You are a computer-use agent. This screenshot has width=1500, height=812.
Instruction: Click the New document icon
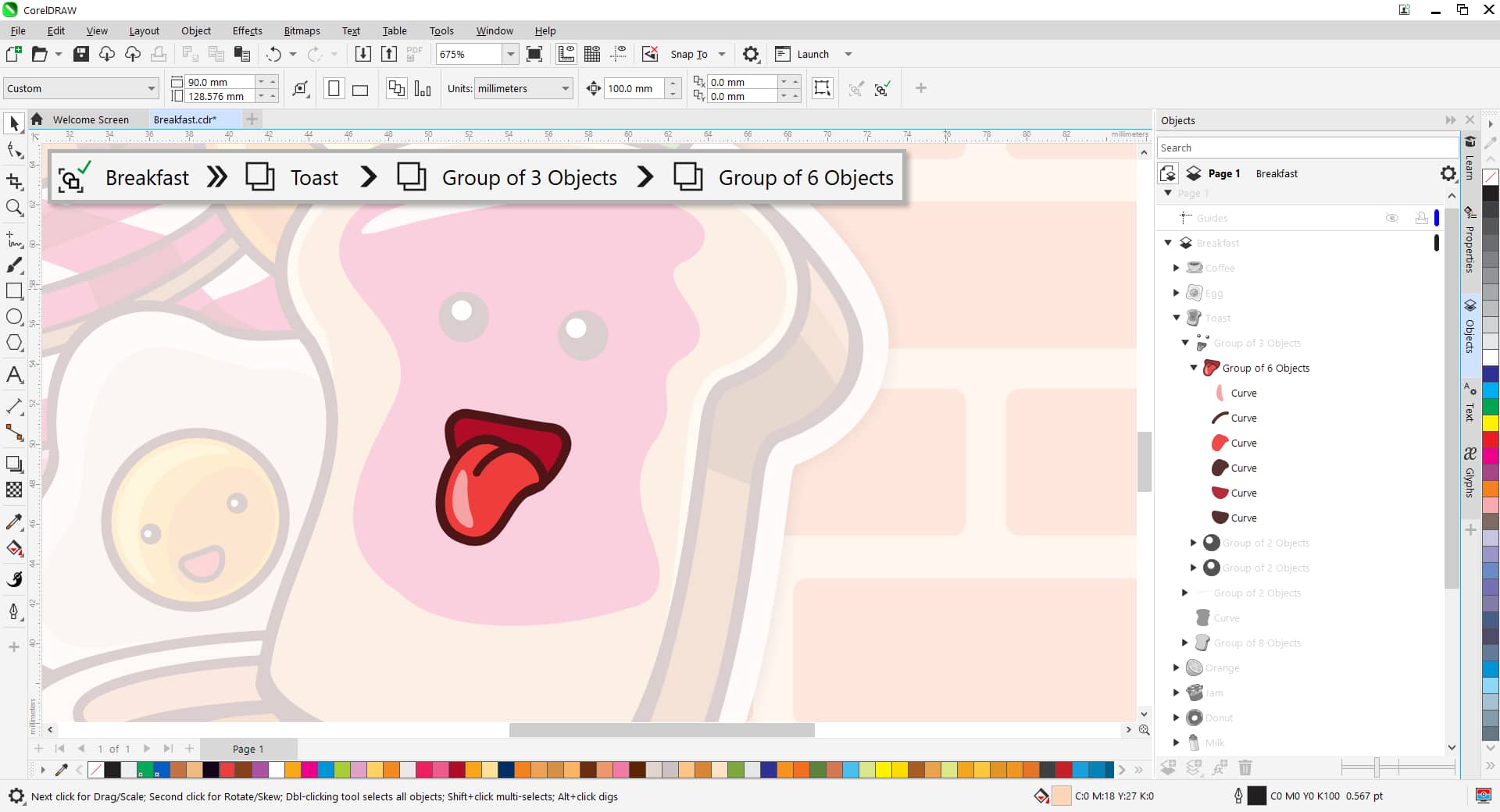coord(13,54)
